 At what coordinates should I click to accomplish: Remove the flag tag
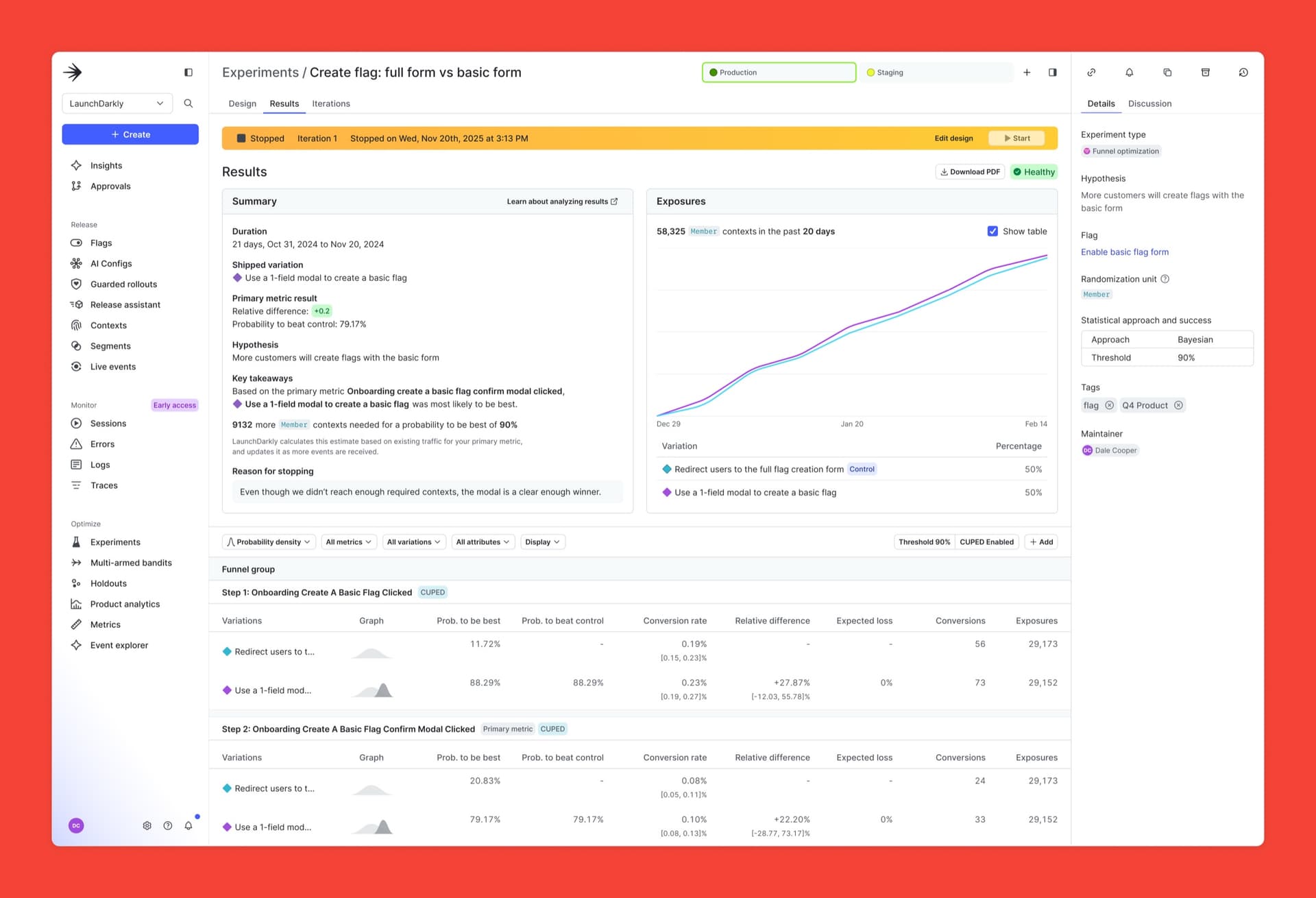pyautogui.click(x=1110, y=405)
